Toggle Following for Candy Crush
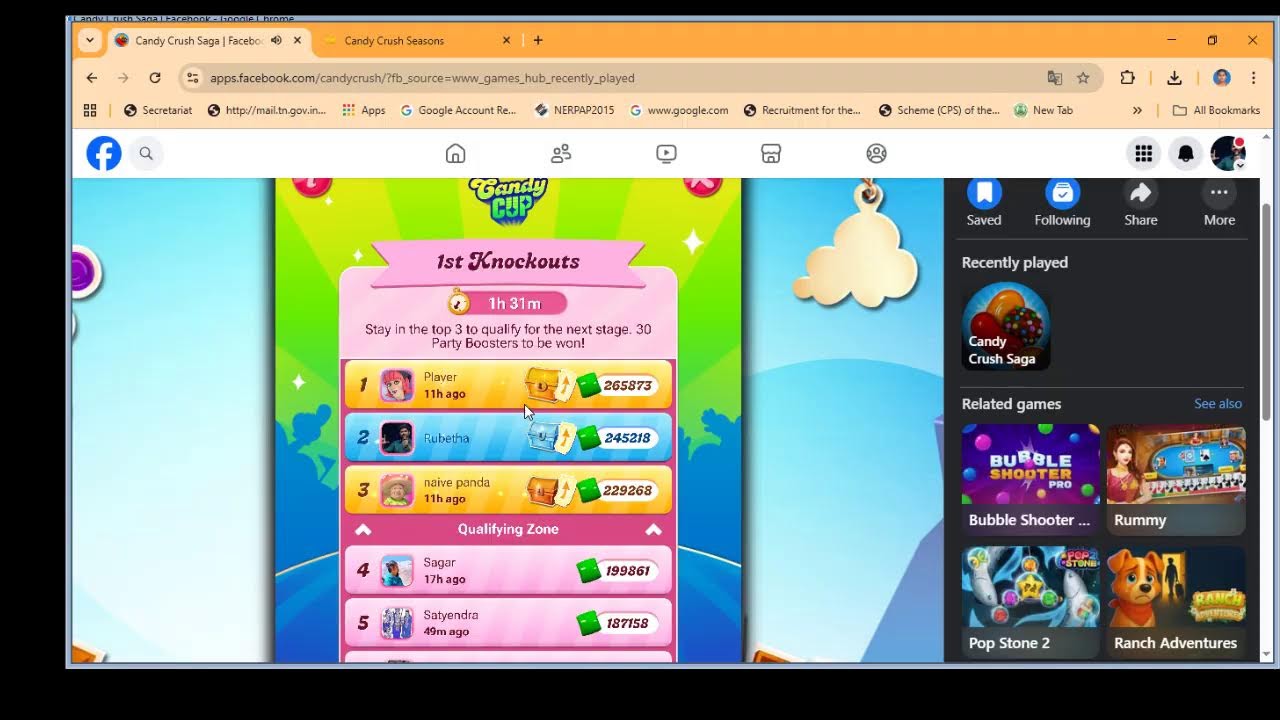 [x=1062, y=193]
